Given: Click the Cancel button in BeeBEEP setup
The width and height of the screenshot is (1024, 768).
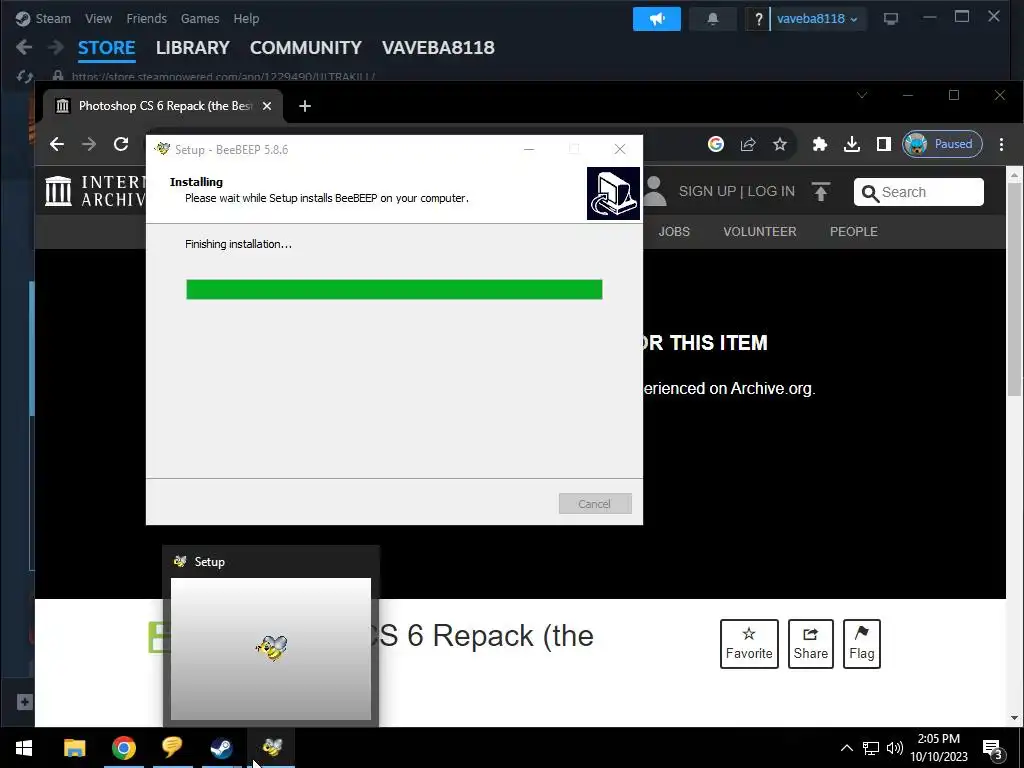Looking at the screenshot, I should [595, 504].
